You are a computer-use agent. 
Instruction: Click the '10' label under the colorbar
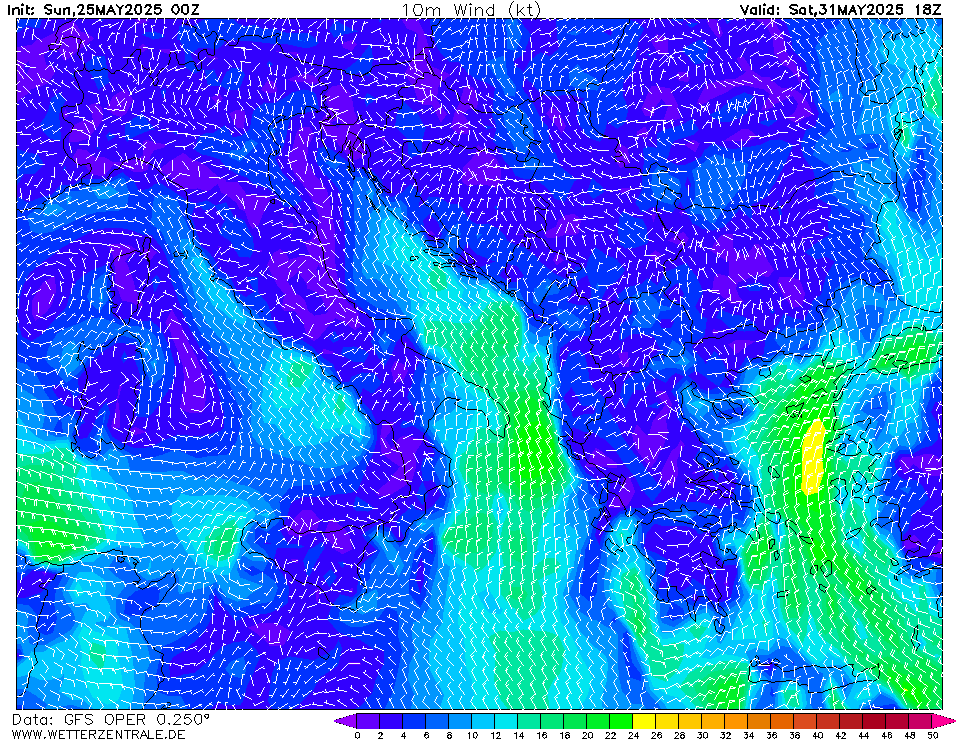pyautogui.click(x=472, y=735)
